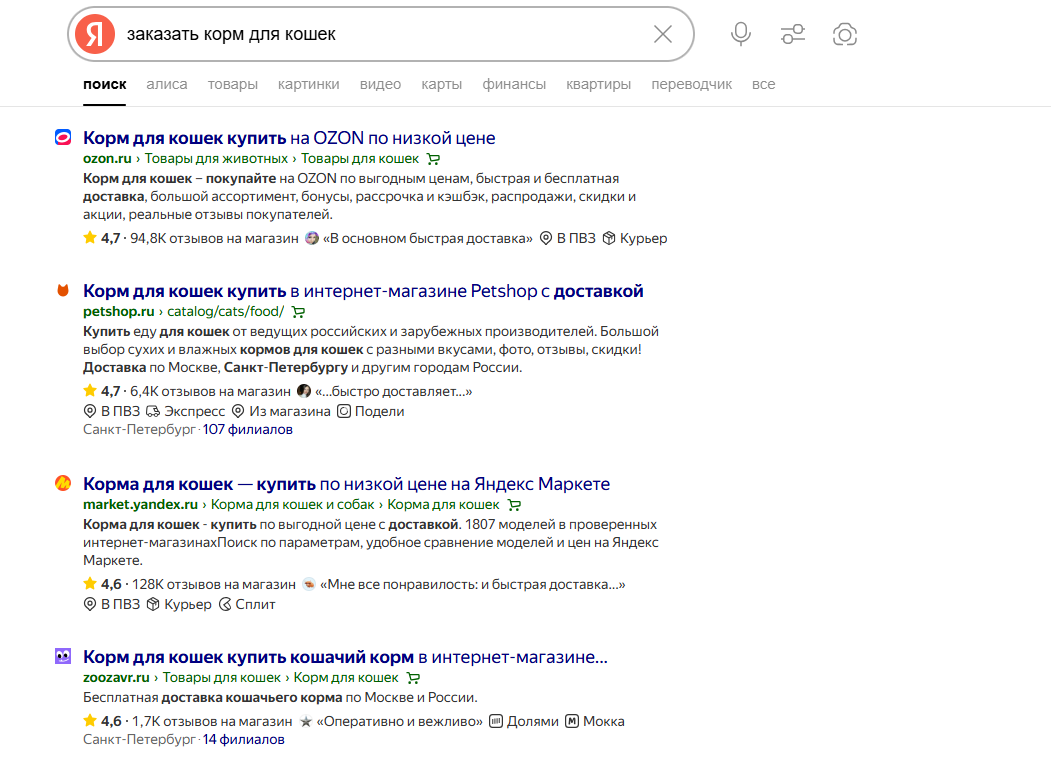Click the Сплит icon in Market result
Screen dimensions: 1051x765
(x=225, y=604)
